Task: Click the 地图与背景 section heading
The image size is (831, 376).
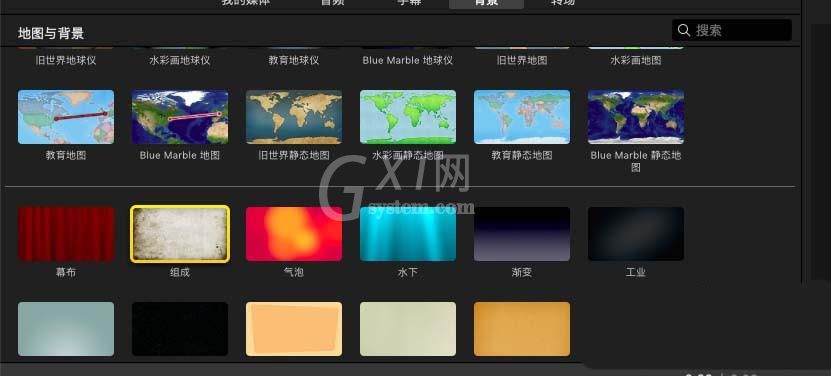Action: [51, 34]
